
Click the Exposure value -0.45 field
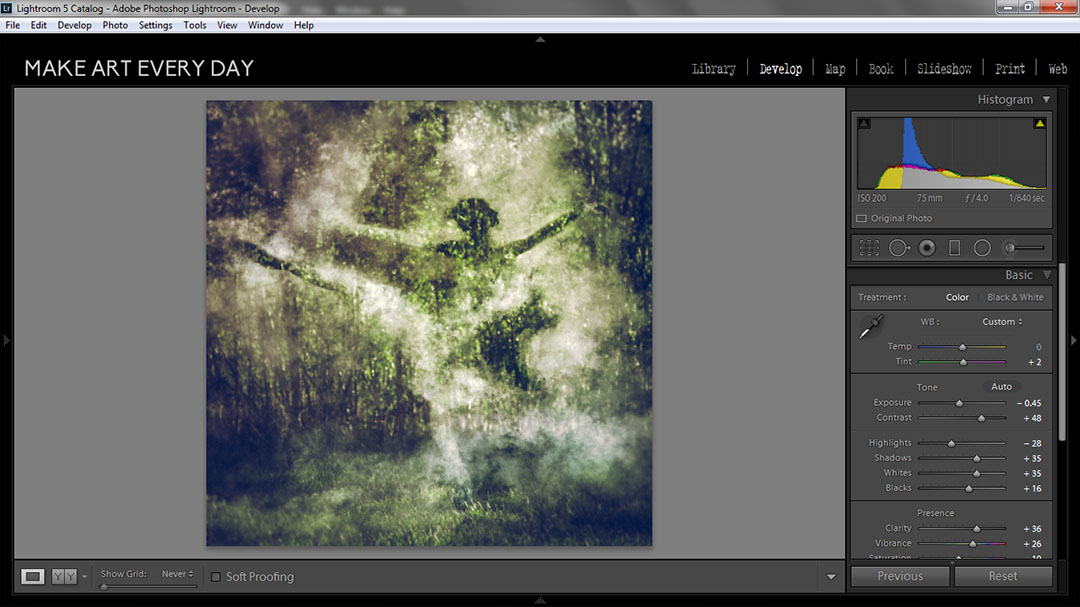[x=1029, y=403]
